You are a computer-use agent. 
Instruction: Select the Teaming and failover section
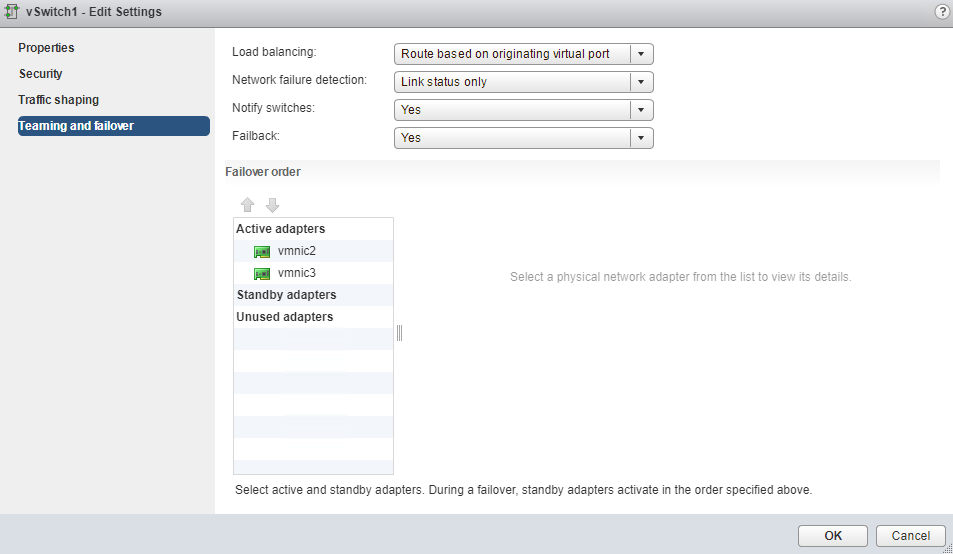coord(76,126)
